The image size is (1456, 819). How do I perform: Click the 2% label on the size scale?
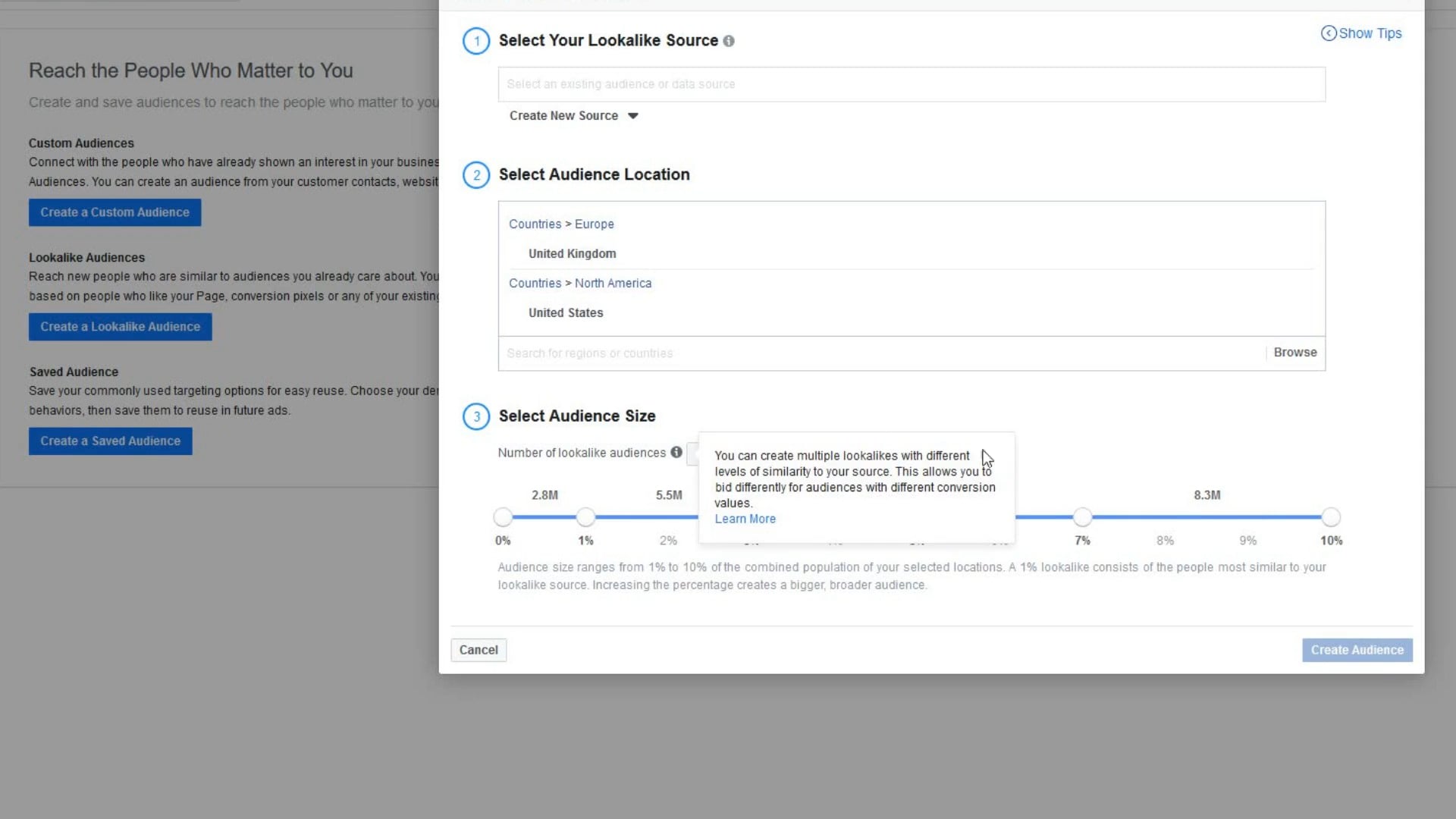668,541
